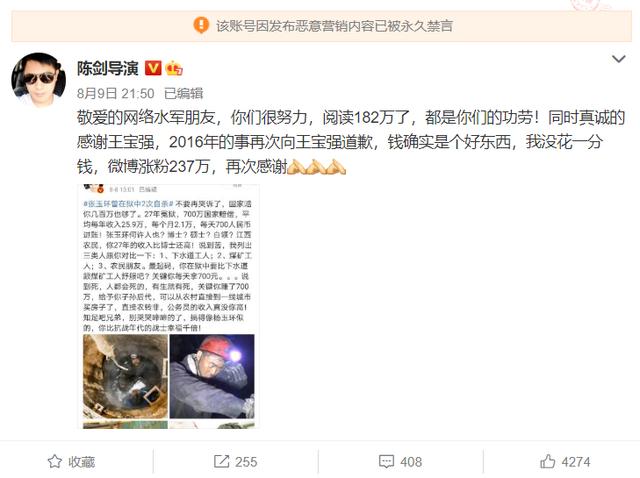Click the crown membership badge icon
This screenshot has width=640, height=478.
click(174, 68)
